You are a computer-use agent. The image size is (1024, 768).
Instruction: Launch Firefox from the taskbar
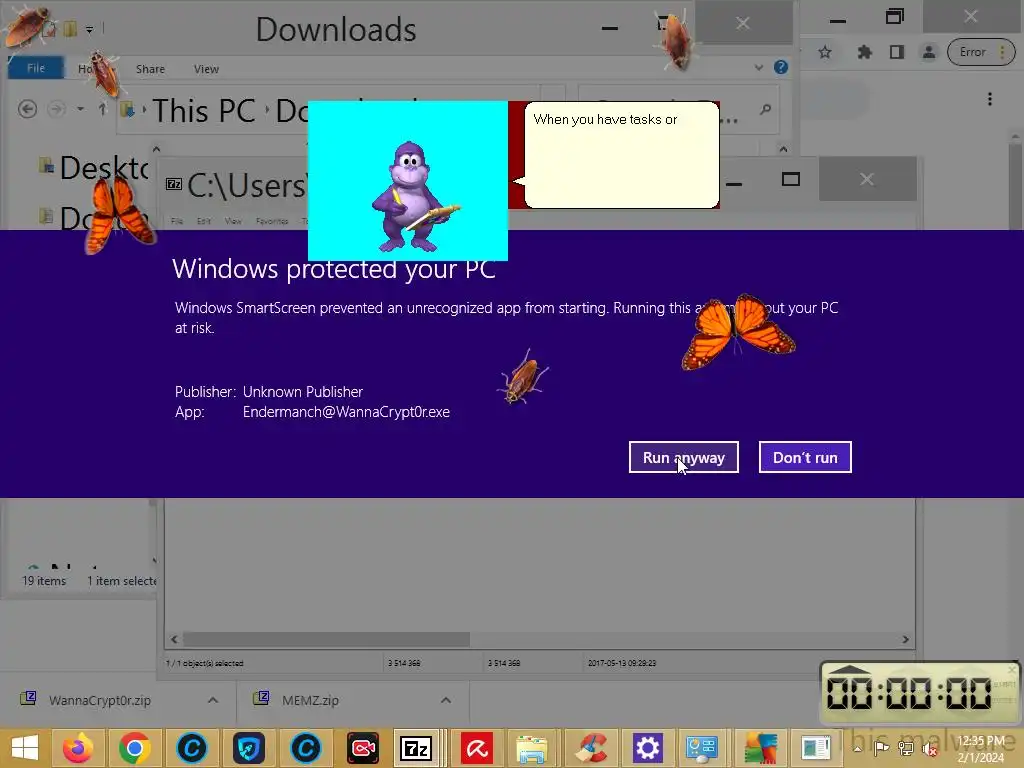coord(78,748)
